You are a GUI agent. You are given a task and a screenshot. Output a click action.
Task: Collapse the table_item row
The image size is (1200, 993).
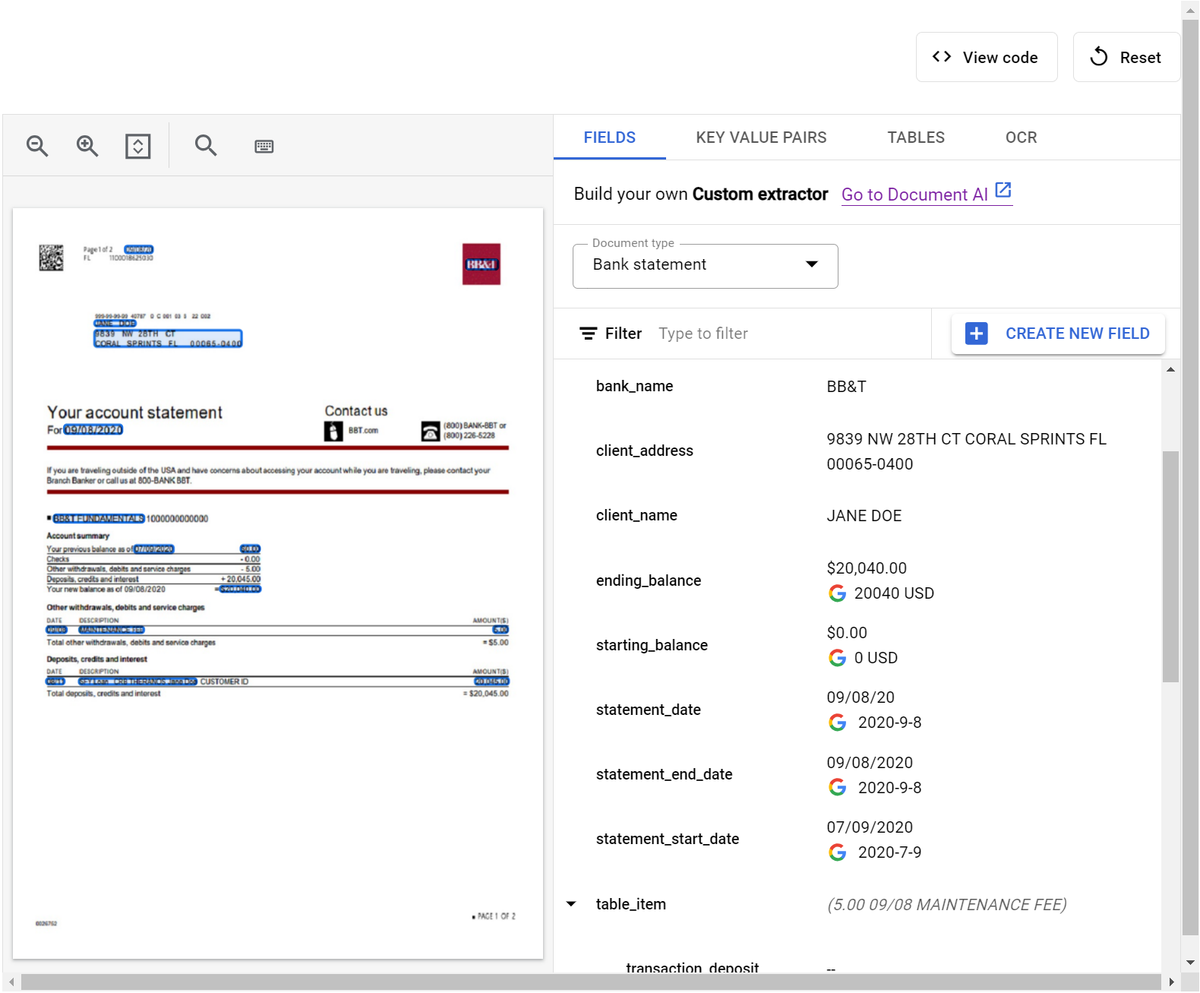tap(571, 904)
